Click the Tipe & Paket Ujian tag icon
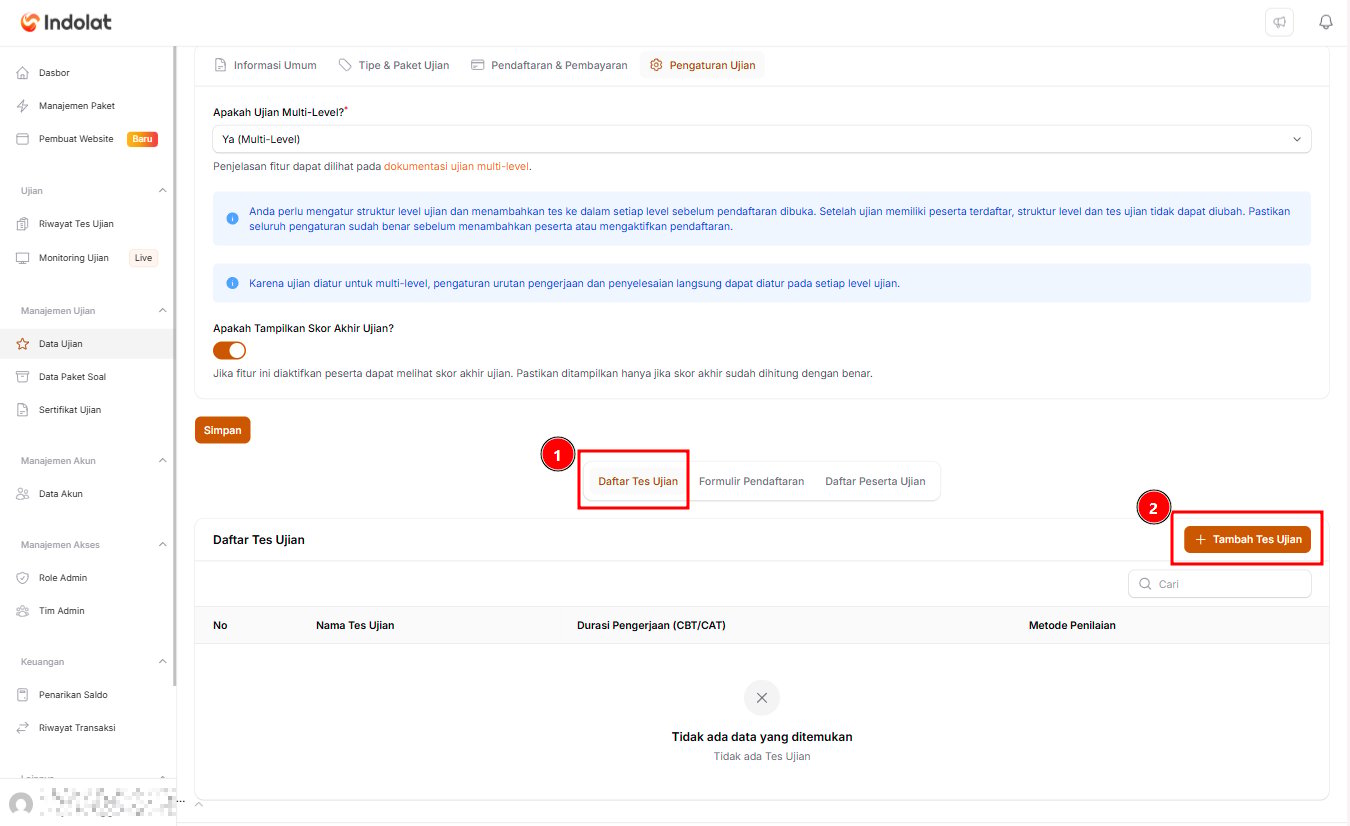The height and width of the screenshot is (826, 1350). click(345, 65)
